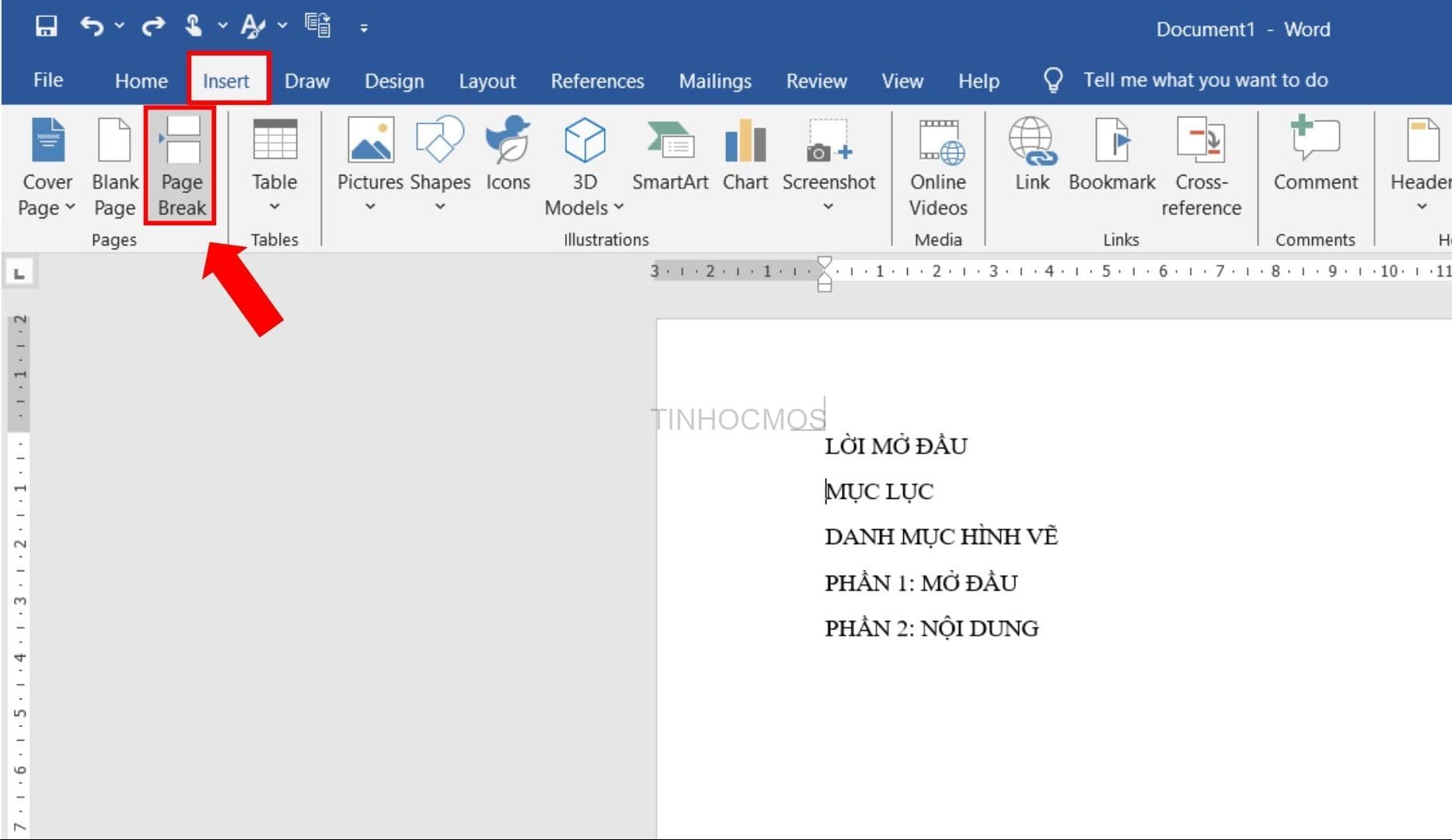The image size is (1452, 840).
Task: Open the Table insert menu
Action: tap(274, 165)
